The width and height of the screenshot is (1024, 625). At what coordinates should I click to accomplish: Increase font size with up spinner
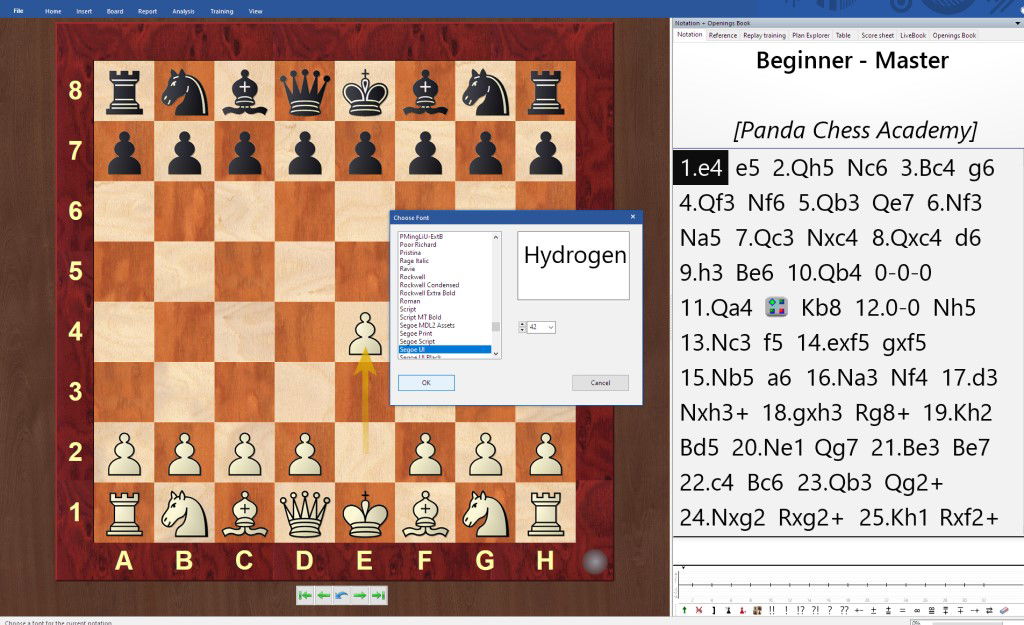pos(521,324)
